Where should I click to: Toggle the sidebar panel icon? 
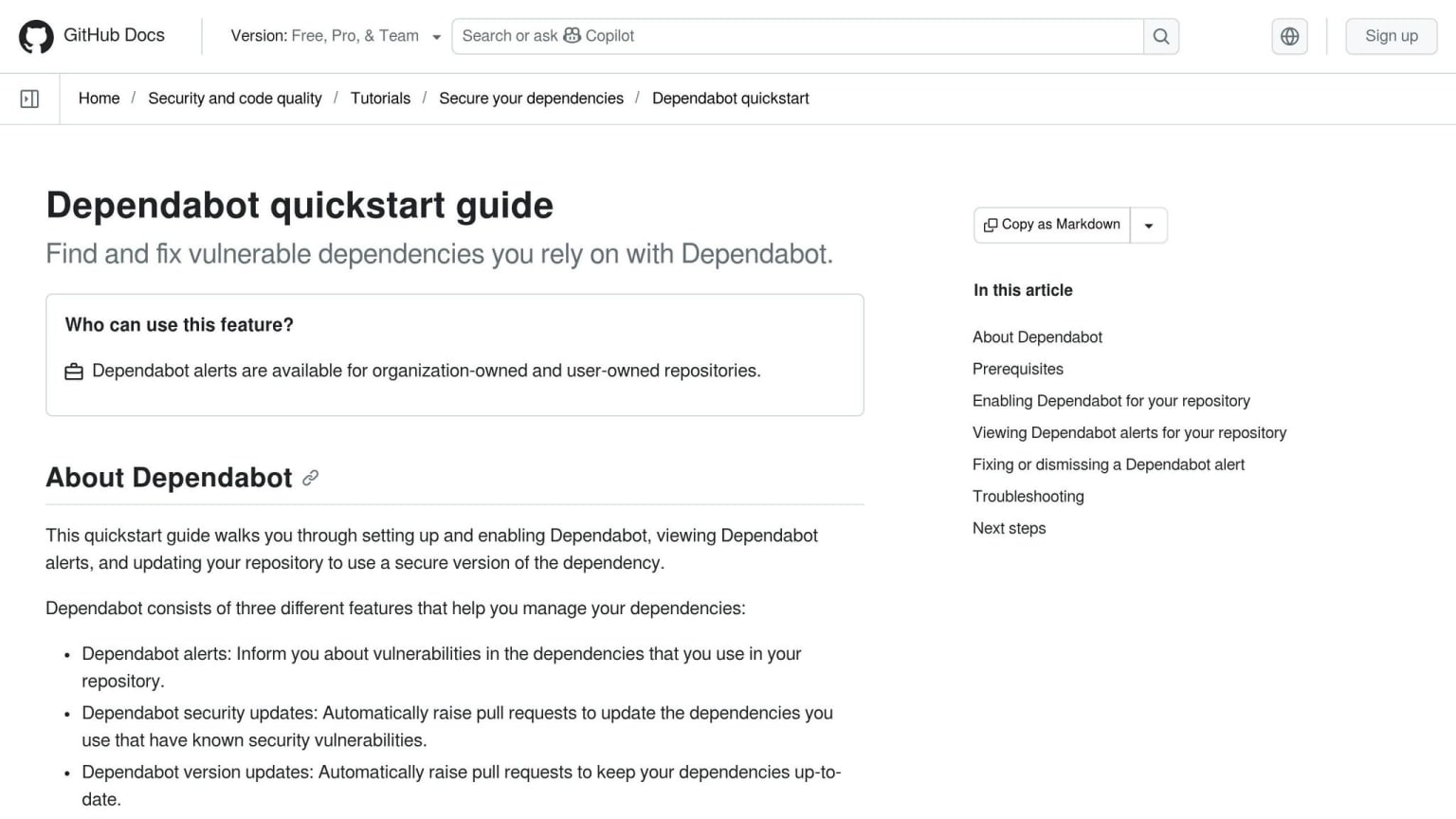pyautogui.click(x=29, y=99)
